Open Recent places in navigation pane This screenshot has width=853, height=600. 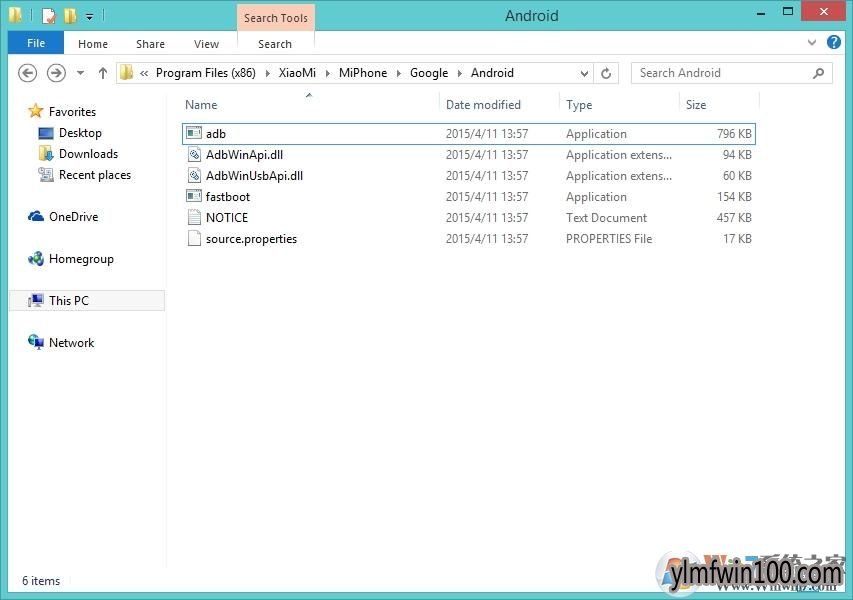pos(95,175)
